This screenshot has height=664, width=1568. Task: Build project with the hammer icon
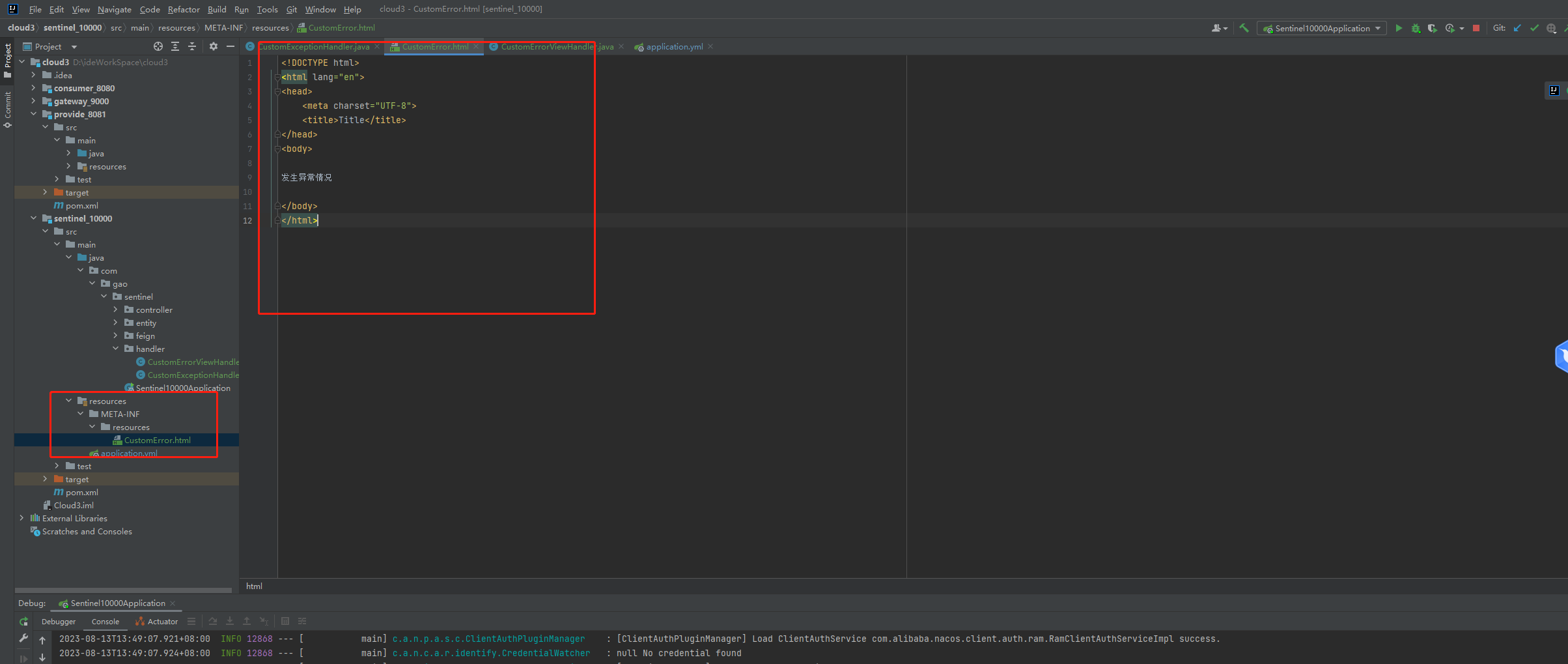(1244, 28)
